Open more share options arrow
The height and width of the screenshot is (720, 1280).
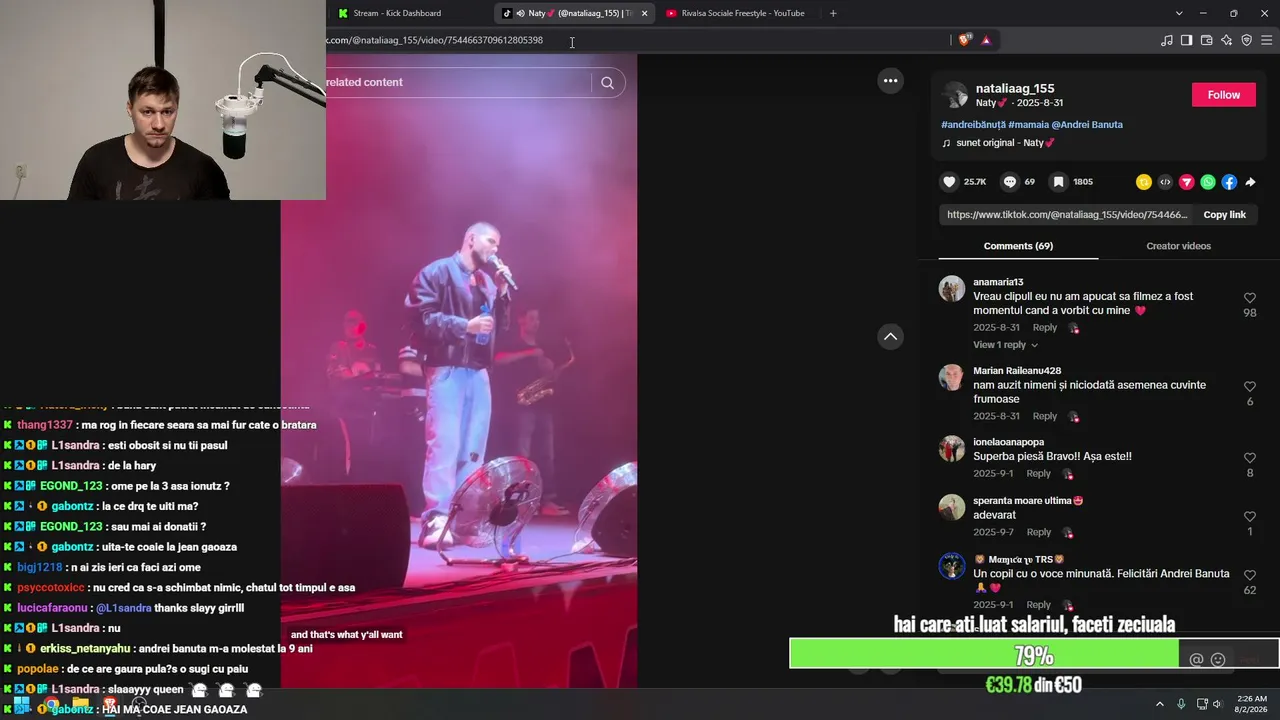point(1250,182)
